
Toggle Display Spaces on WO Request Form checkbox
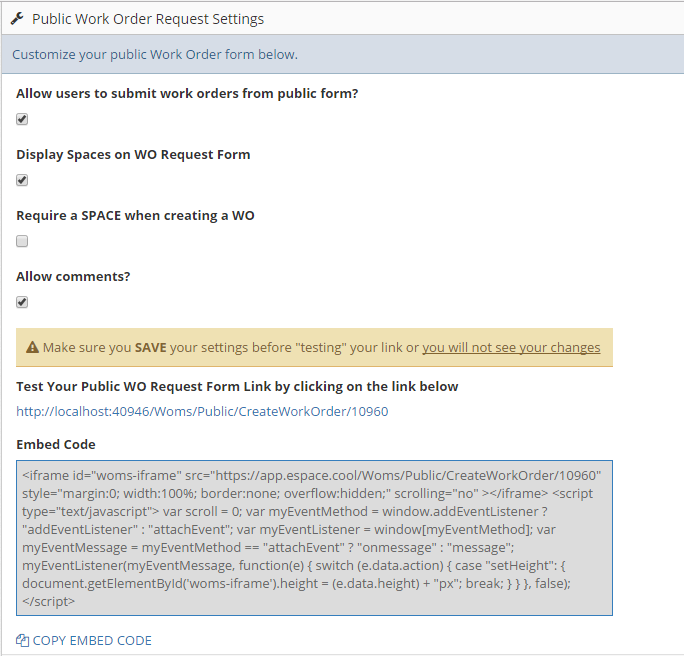pos(22,180)
